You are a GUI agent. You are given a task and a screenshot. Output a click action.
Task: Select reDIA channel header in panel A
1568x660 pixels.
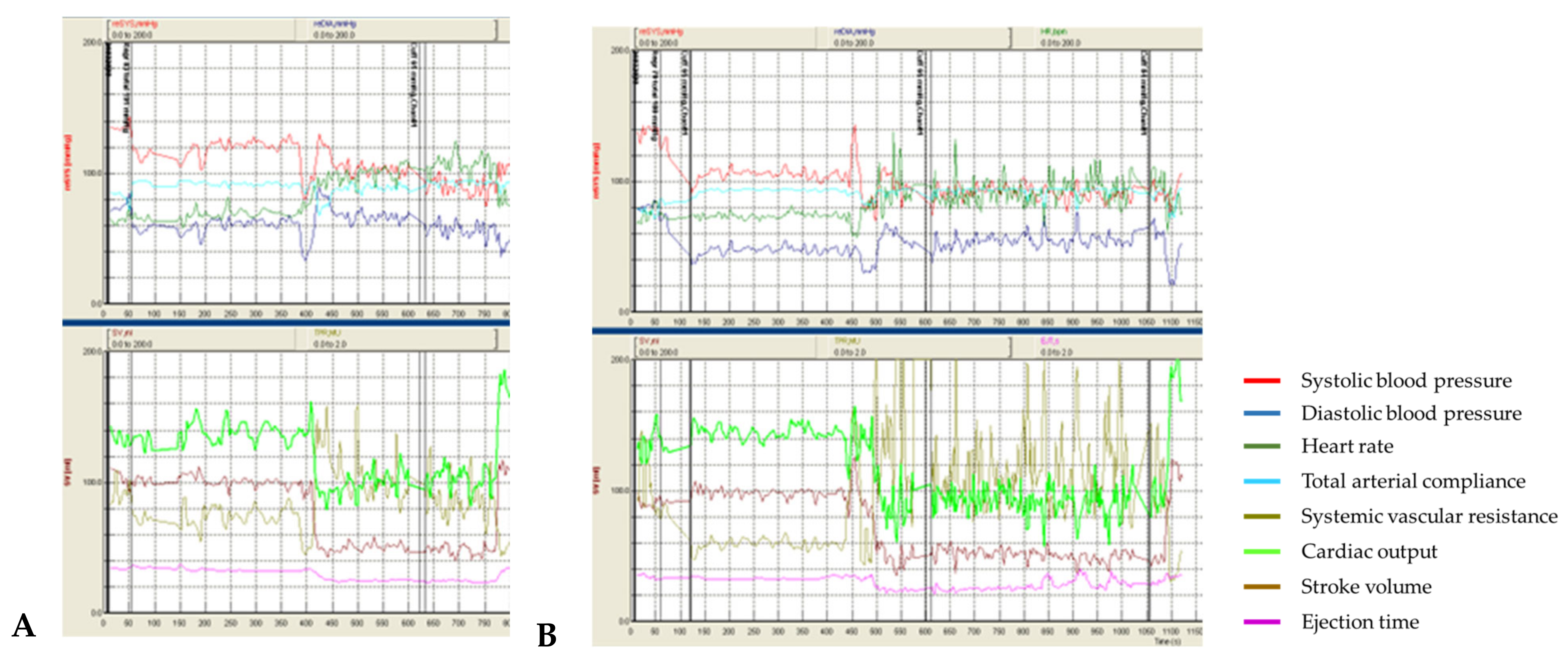[335, 24]
